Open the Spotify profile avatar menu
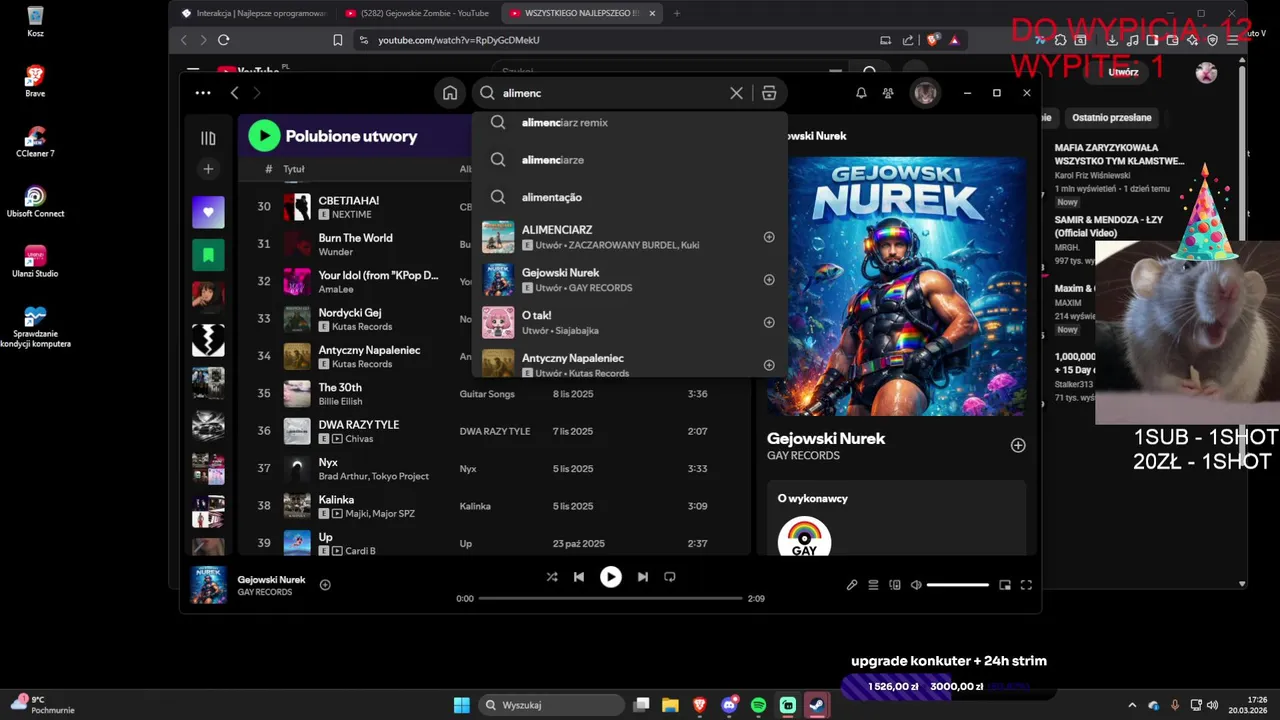The image size is (1280, 720). 925,93
